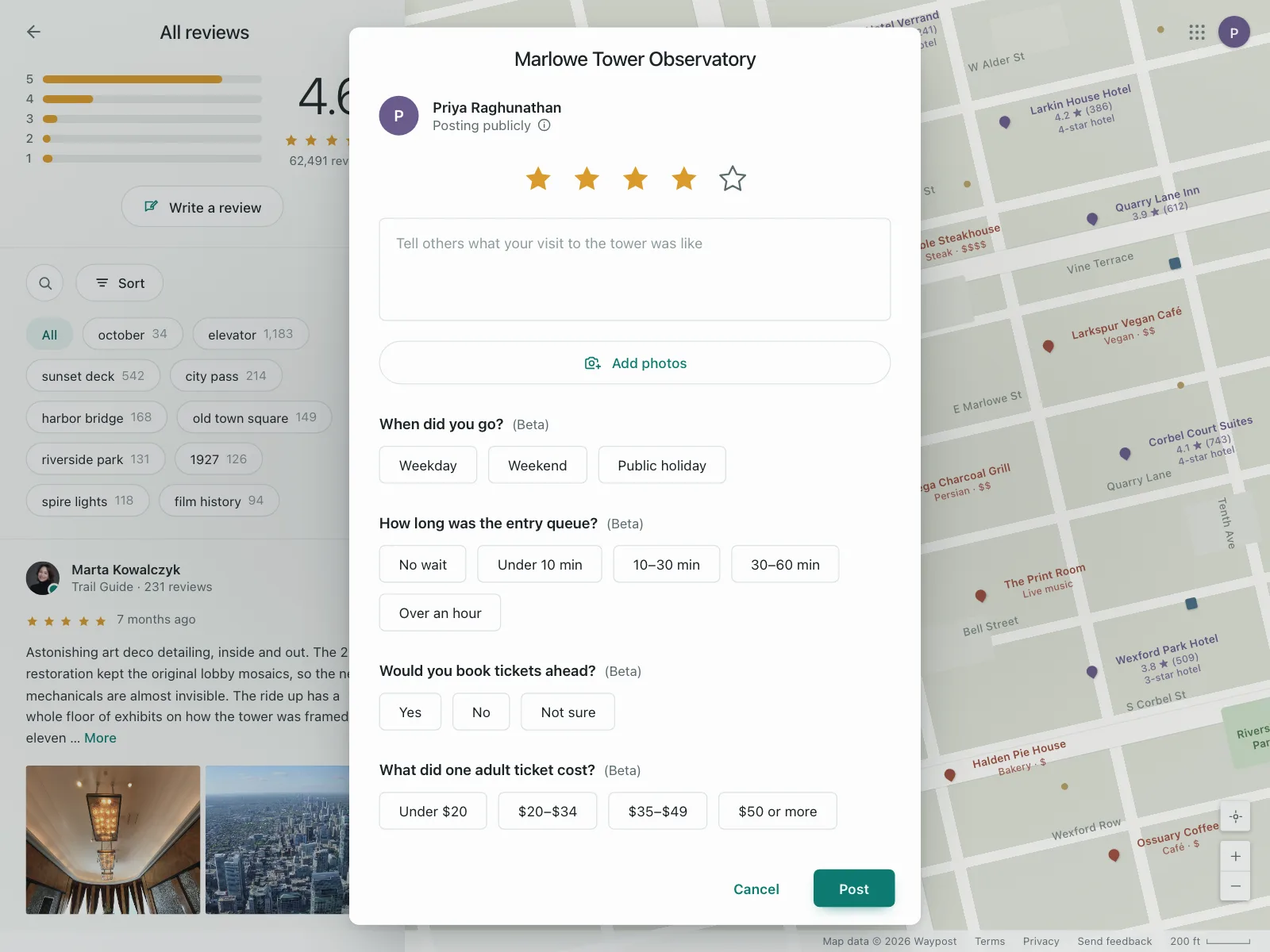This screenshot has height=952, width=1270.
Task: Pick $20–$34 ticket cost
Action: [x=548, y=812]
